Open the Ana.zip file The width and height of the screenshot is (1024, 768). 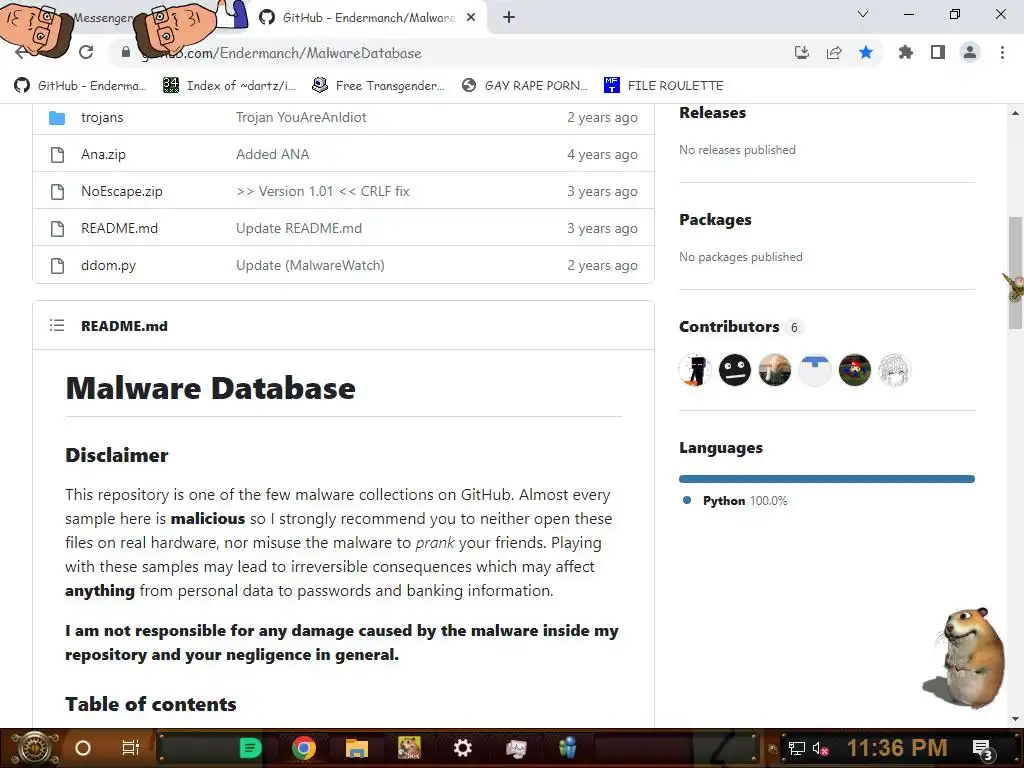click(x=103, y=155)
